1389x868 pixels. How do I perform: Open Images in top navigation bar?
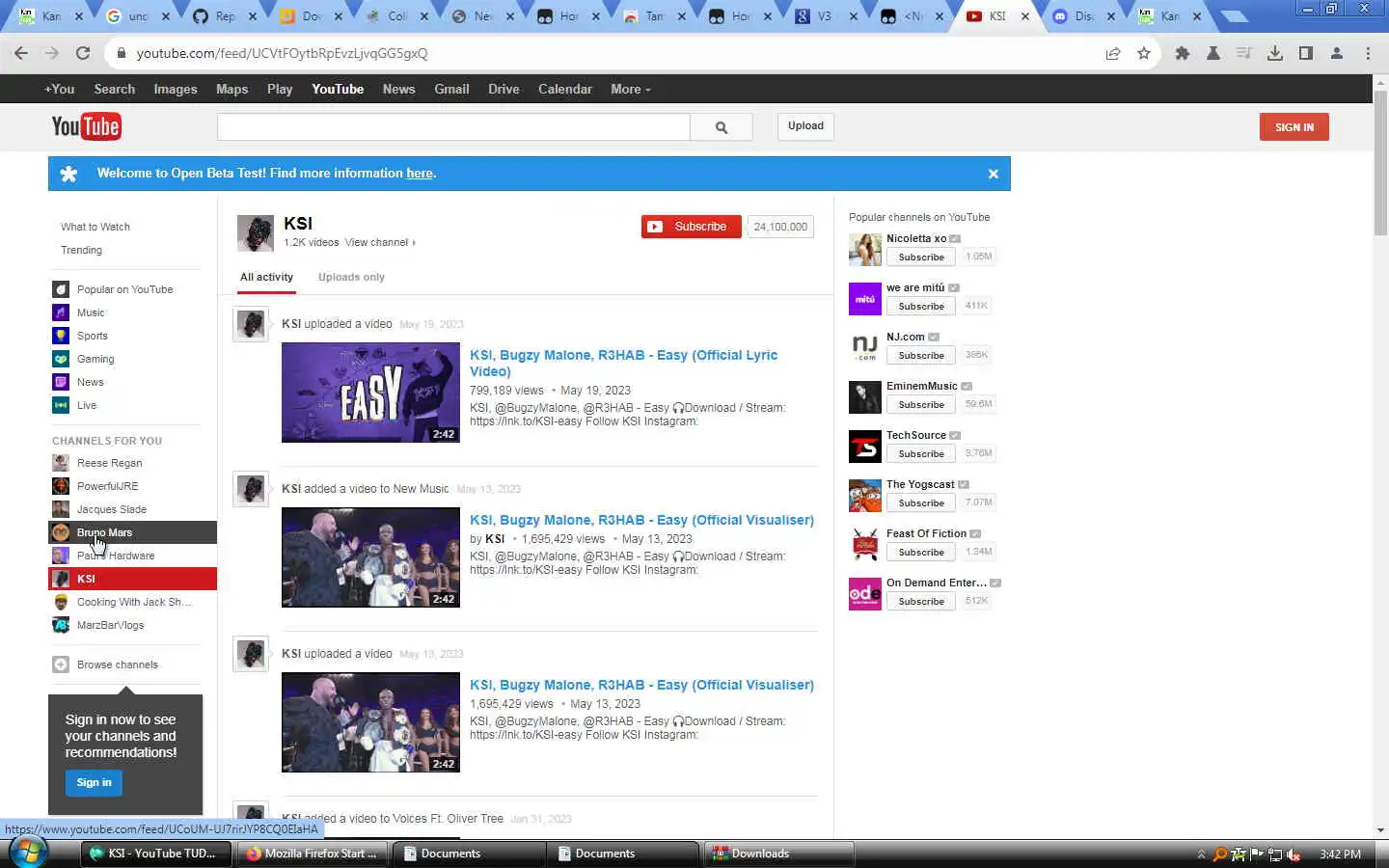[x=176, y=89]
